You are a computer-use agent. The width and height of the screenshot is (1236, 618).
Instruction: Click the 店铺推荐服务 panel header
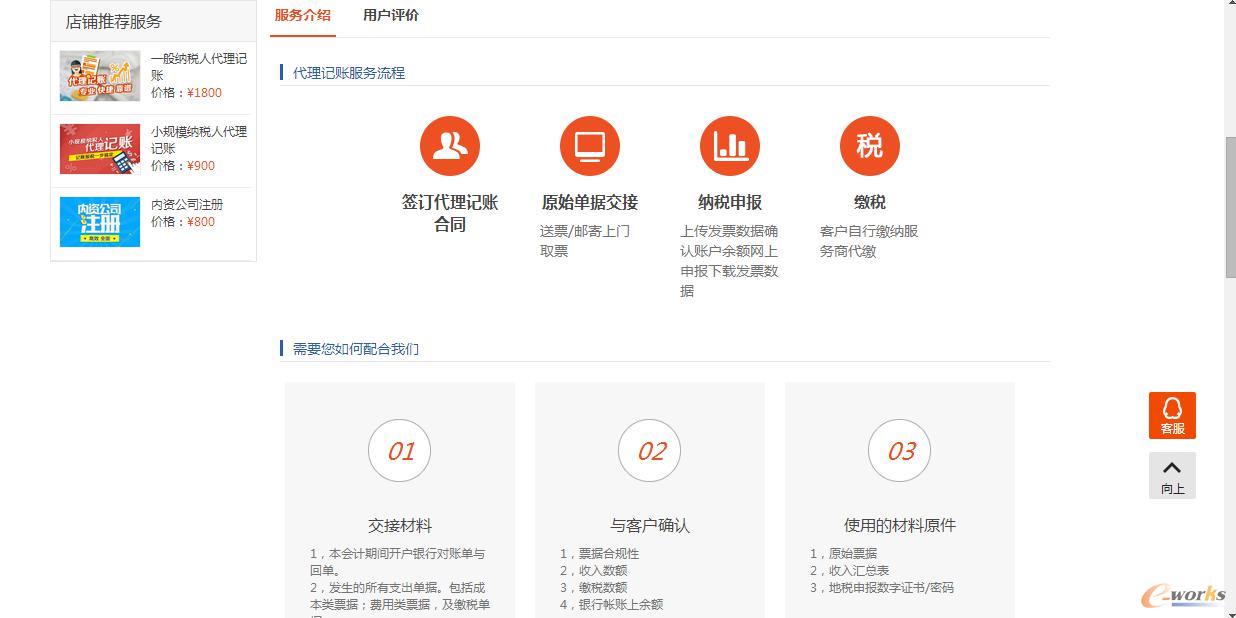[110, 20]
